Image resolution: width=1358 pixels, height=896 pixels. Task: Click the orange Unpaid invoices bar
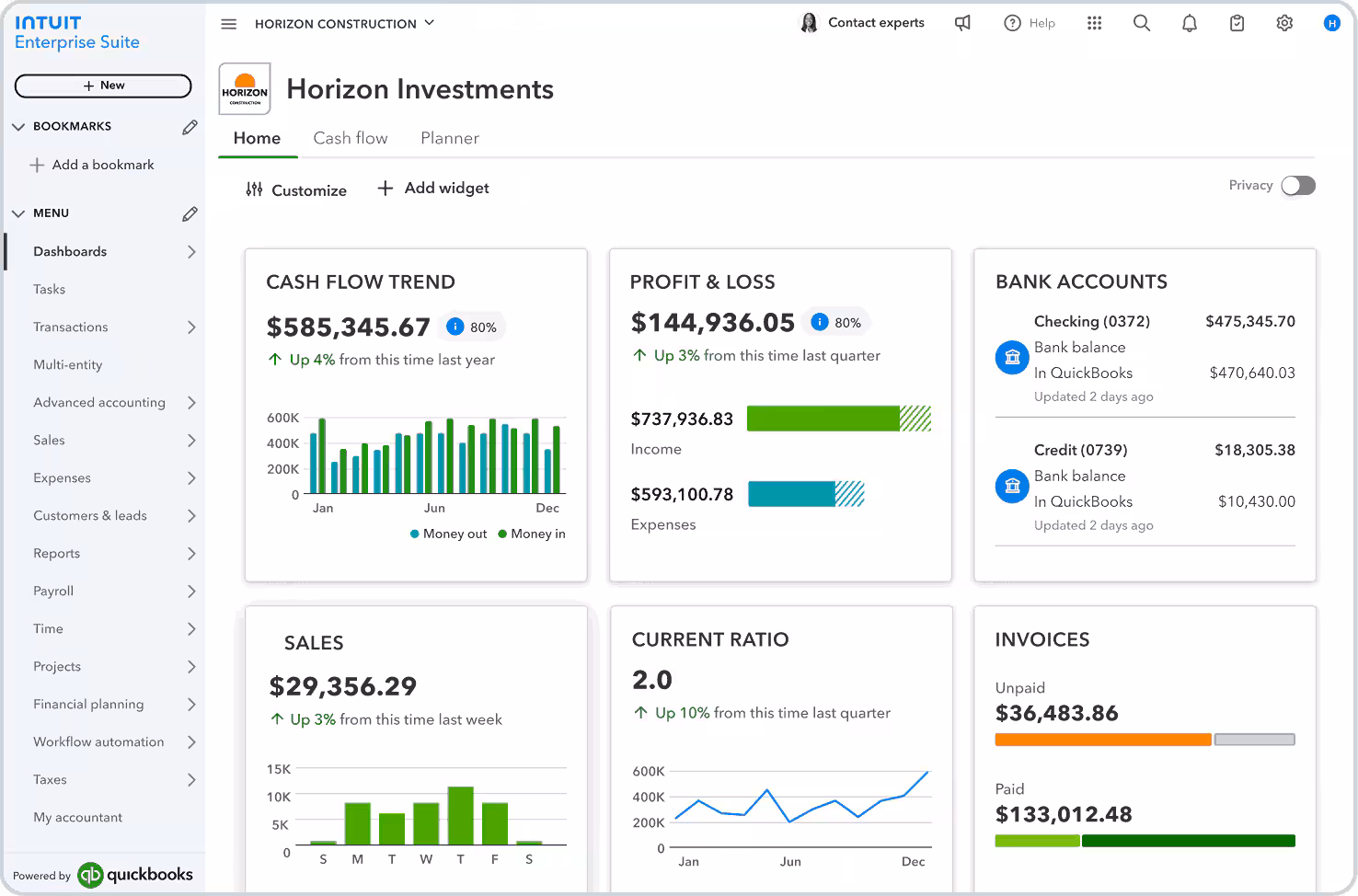click(1102, 740)
